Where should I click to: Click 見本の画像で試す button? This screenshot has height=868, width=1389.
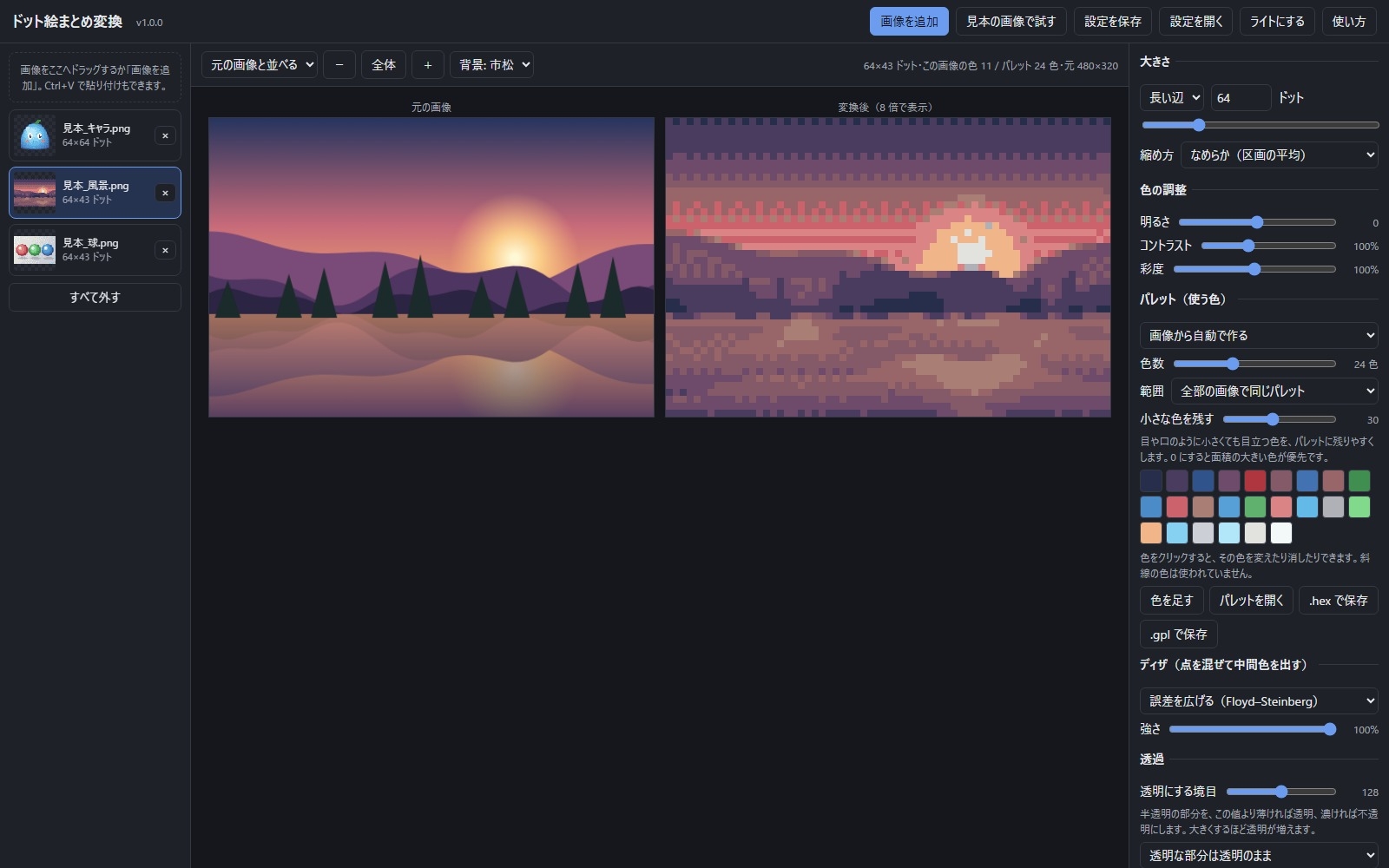[1011, 22]
